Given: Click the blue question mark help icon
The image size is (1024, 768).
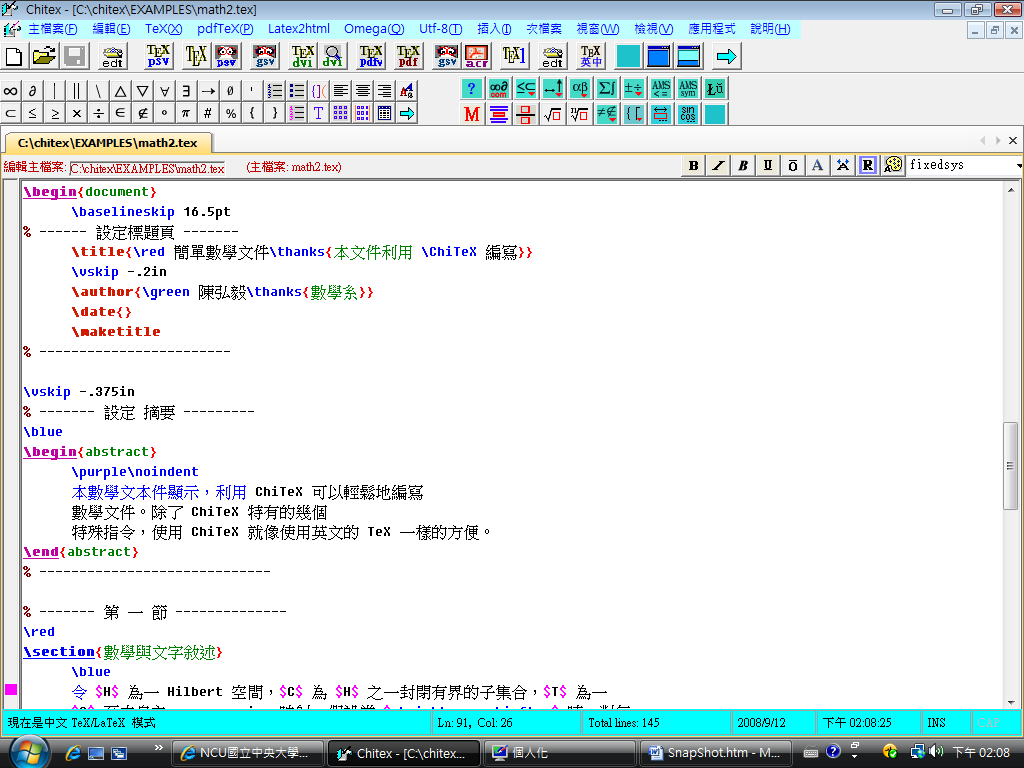Looking at the screenshot, I should point(472,88).
